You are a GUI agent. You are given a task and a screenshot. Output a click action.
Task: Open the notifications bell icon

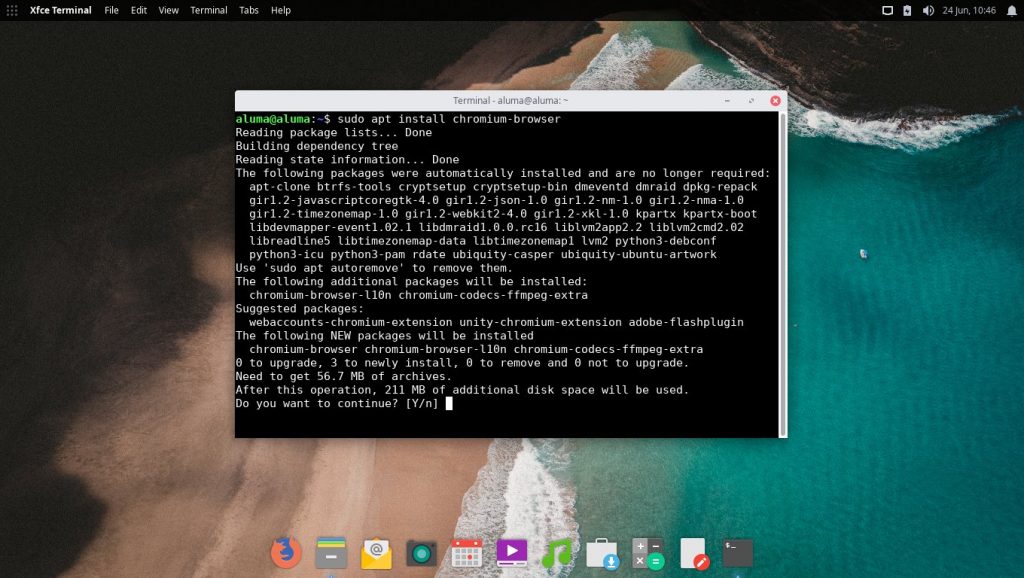pos(1012,10)
